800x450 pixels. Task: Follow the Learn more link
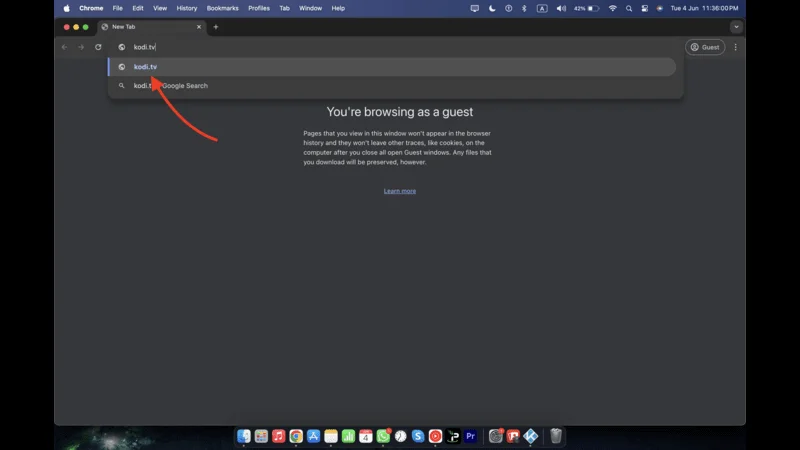[399, 191]
